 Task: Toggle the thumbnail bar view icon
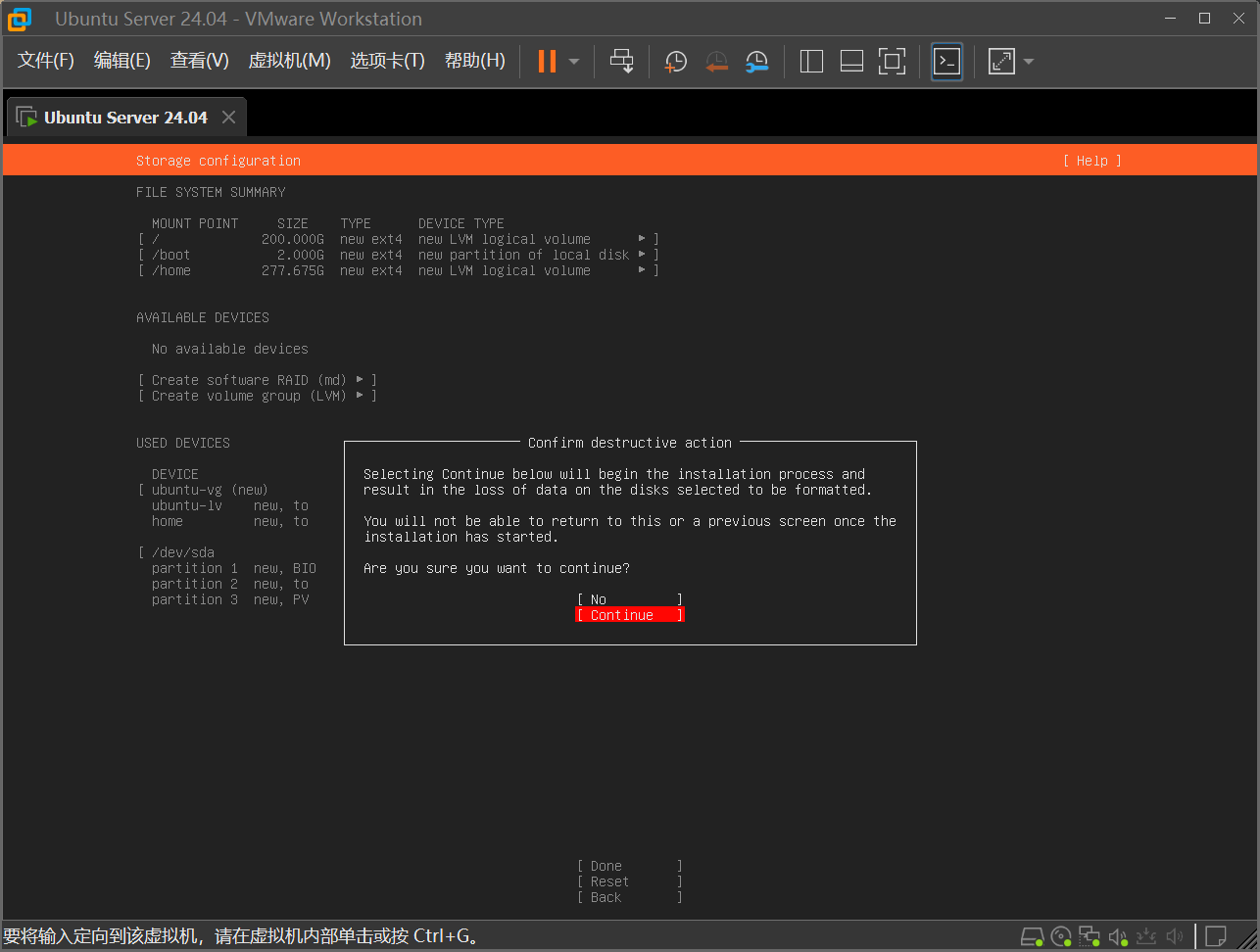[851, 61]
